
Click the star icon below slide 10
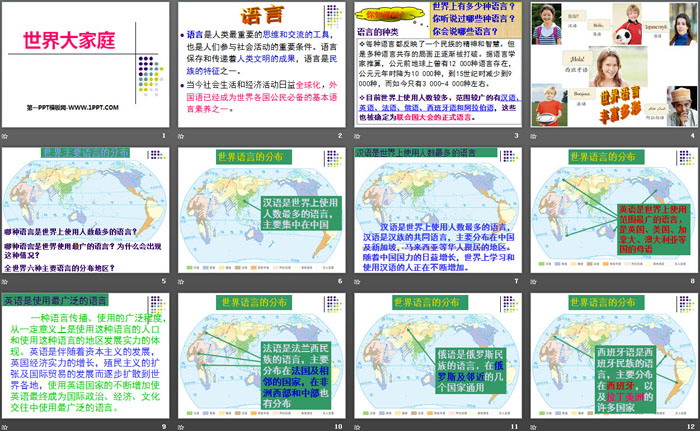click(183, 427)
